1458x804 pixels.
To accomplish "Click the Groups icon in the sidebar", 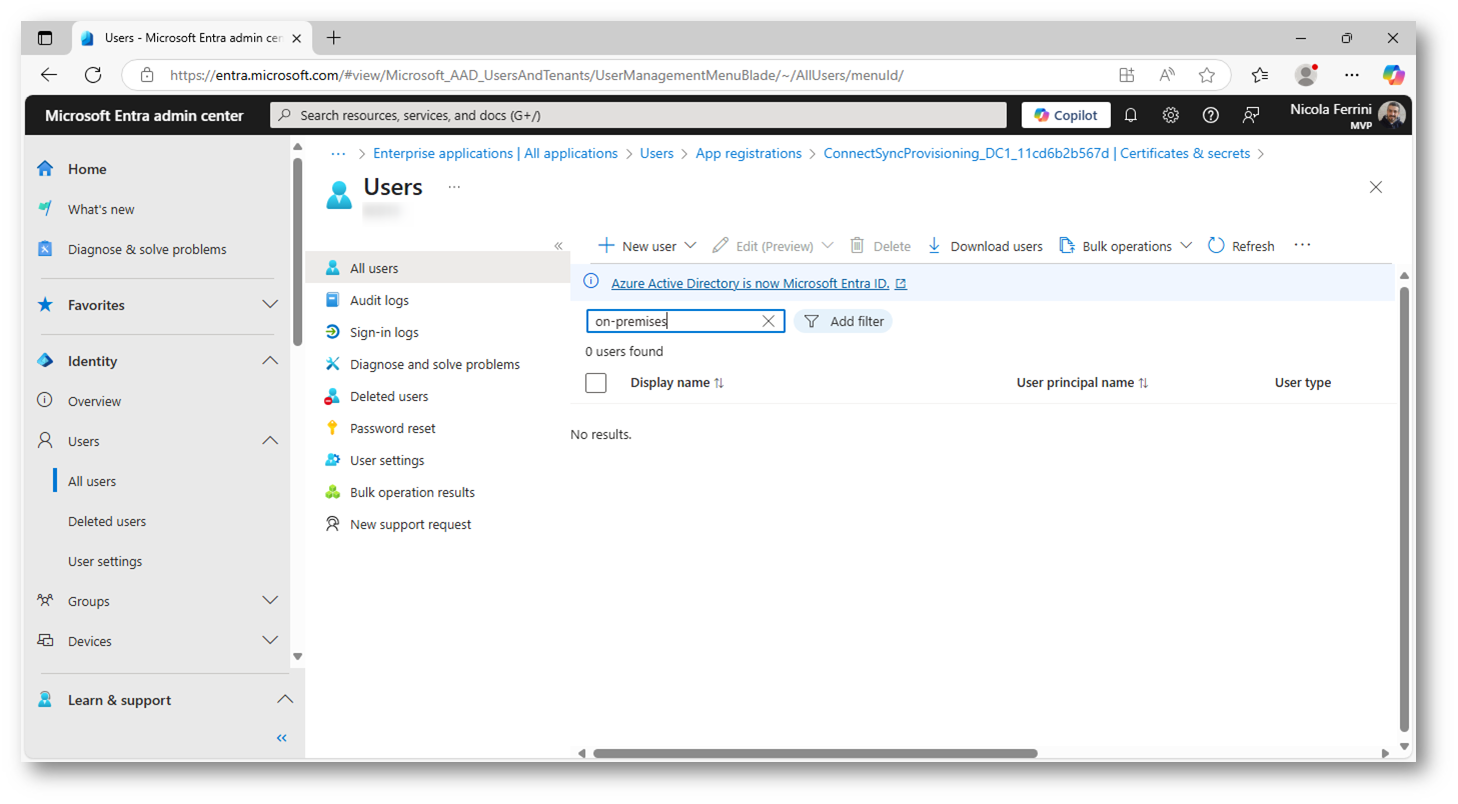I will (x=44, y=601).
